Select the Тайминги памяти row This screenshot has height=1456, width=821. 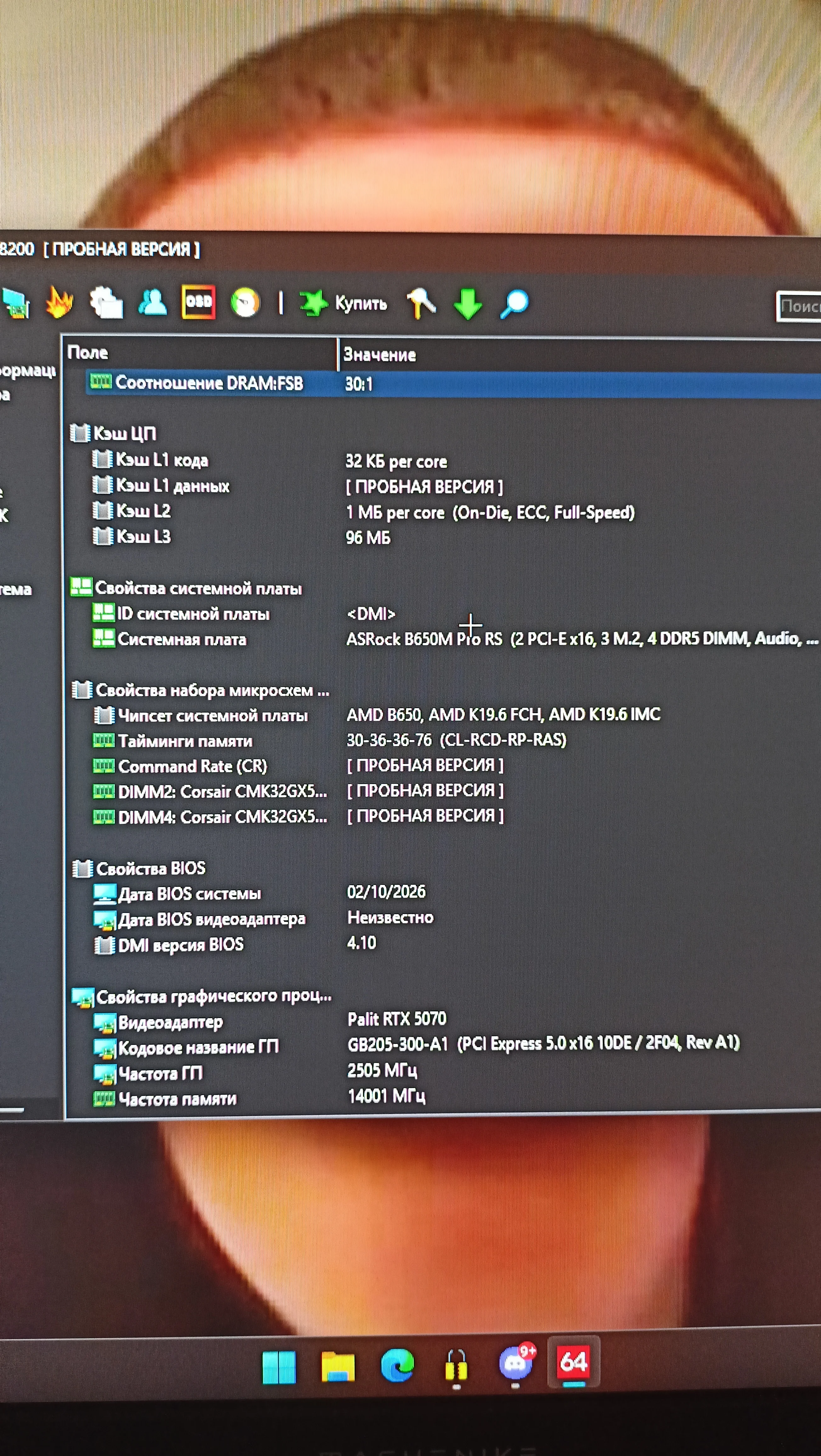point(185,741)
